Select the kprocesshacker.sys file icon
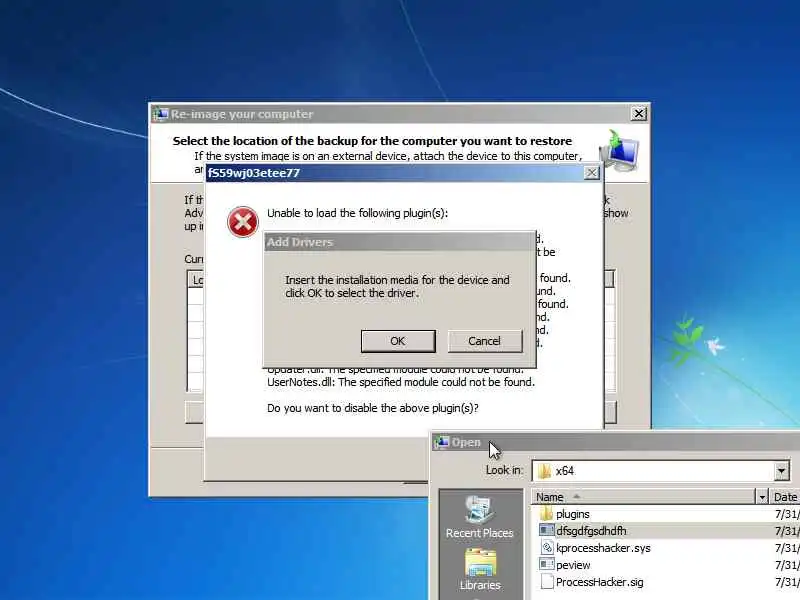800x600 pixels. tap(546, 548)
